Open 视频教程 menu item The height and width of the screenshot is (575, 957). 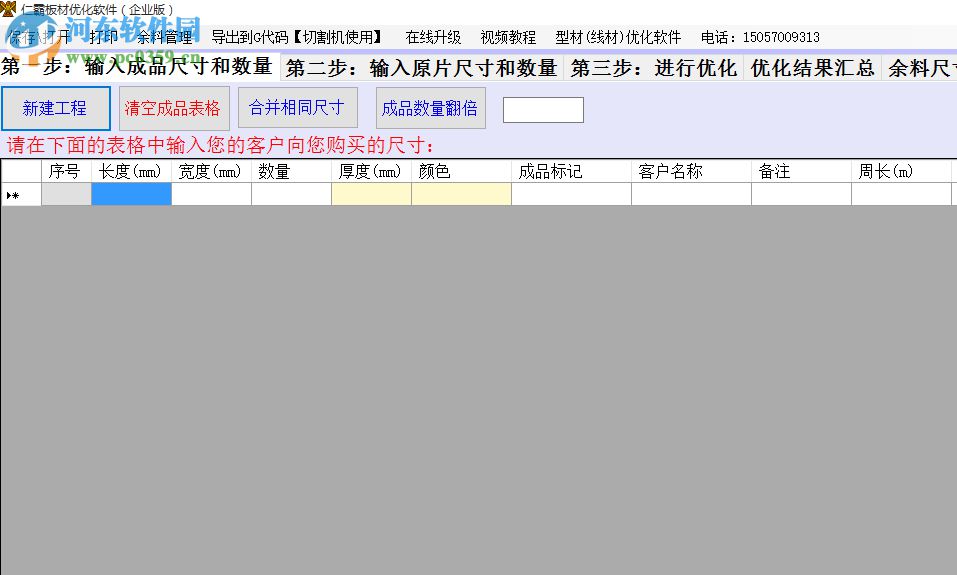pos(508,37)
